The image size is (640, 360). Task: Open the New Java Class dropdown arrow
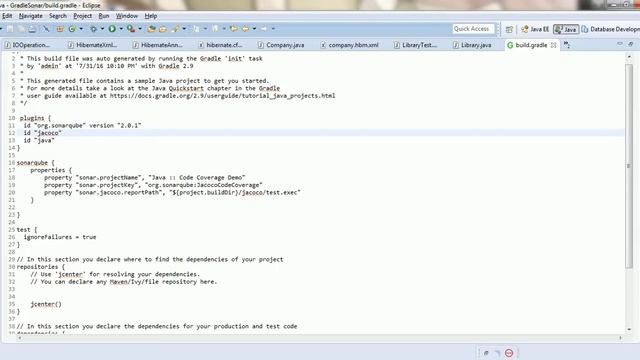tap(81, 29)
